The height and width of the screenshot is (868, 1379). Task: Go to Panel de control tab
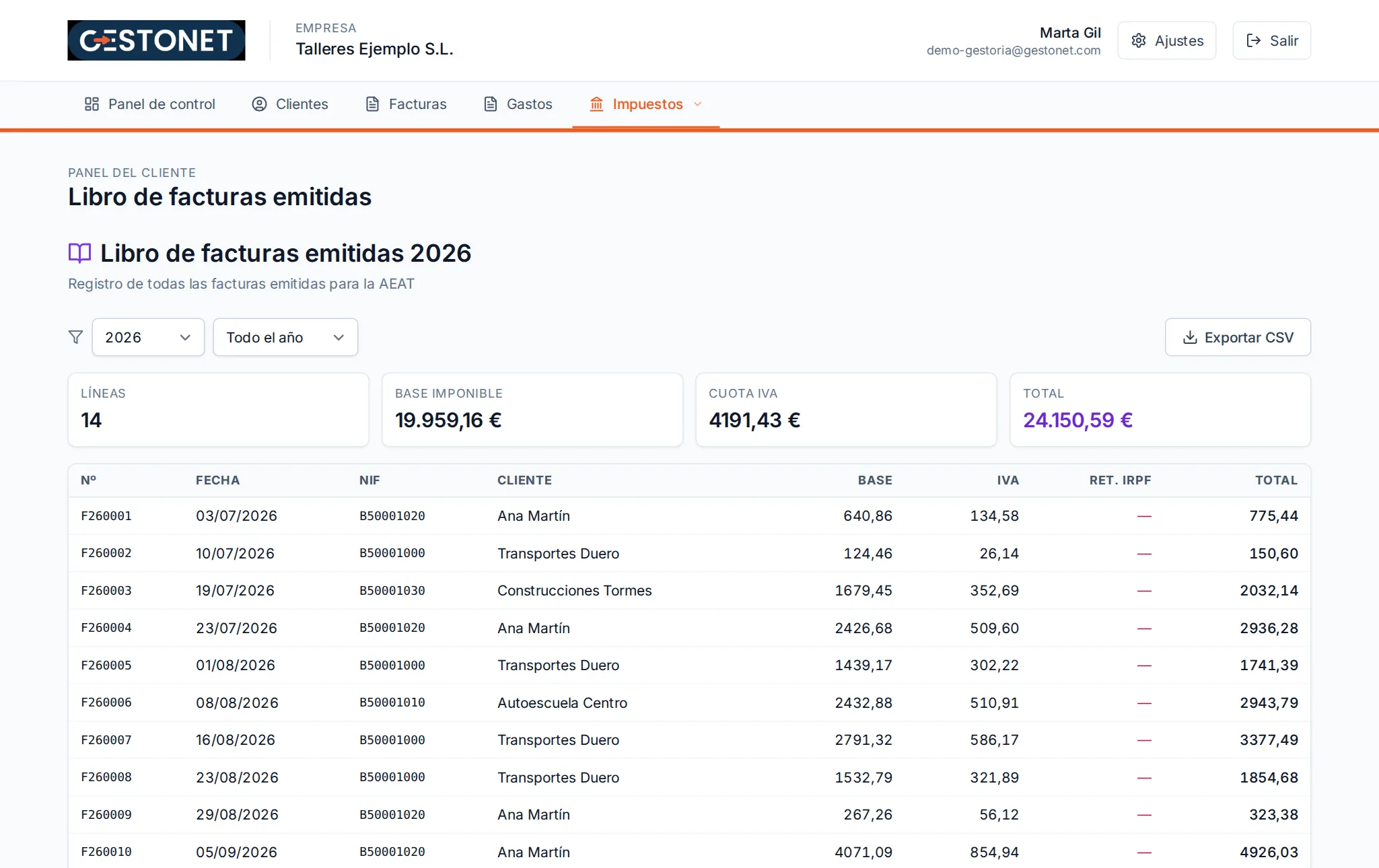point(149,104)
